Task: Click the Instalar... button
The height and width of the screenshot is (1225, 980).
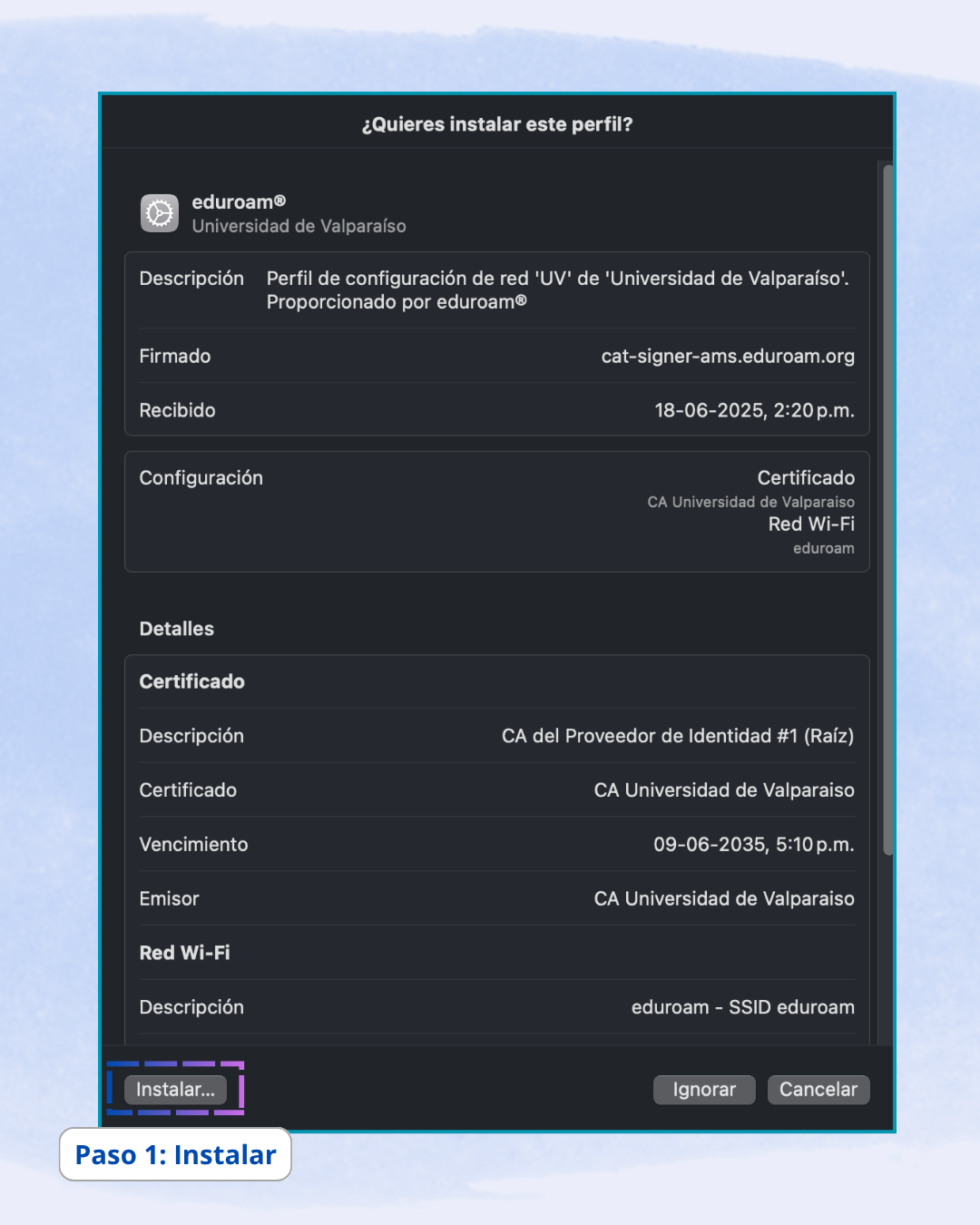Action: 175,1089
